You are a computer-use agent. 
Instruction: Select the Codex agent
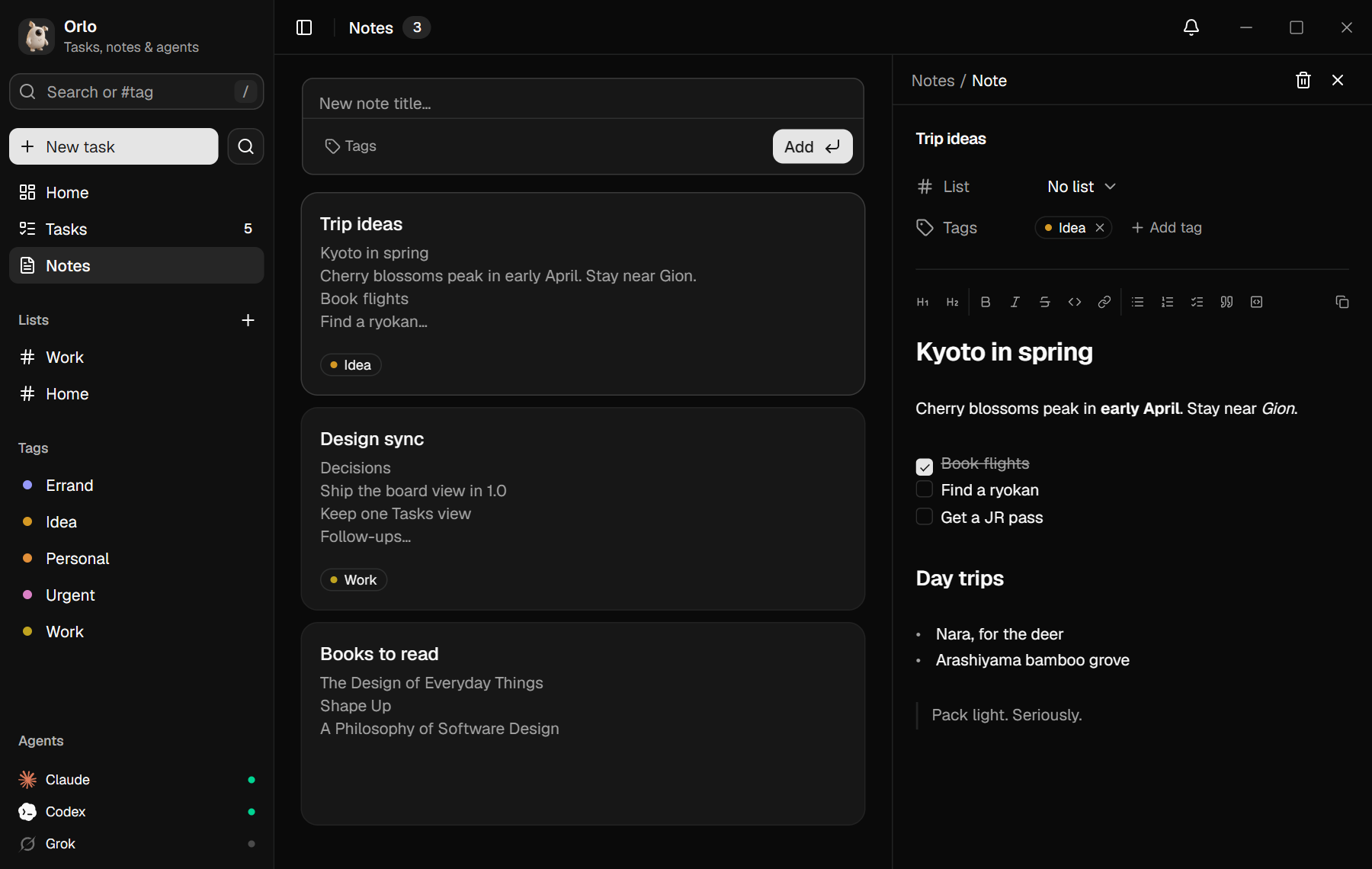136,812
